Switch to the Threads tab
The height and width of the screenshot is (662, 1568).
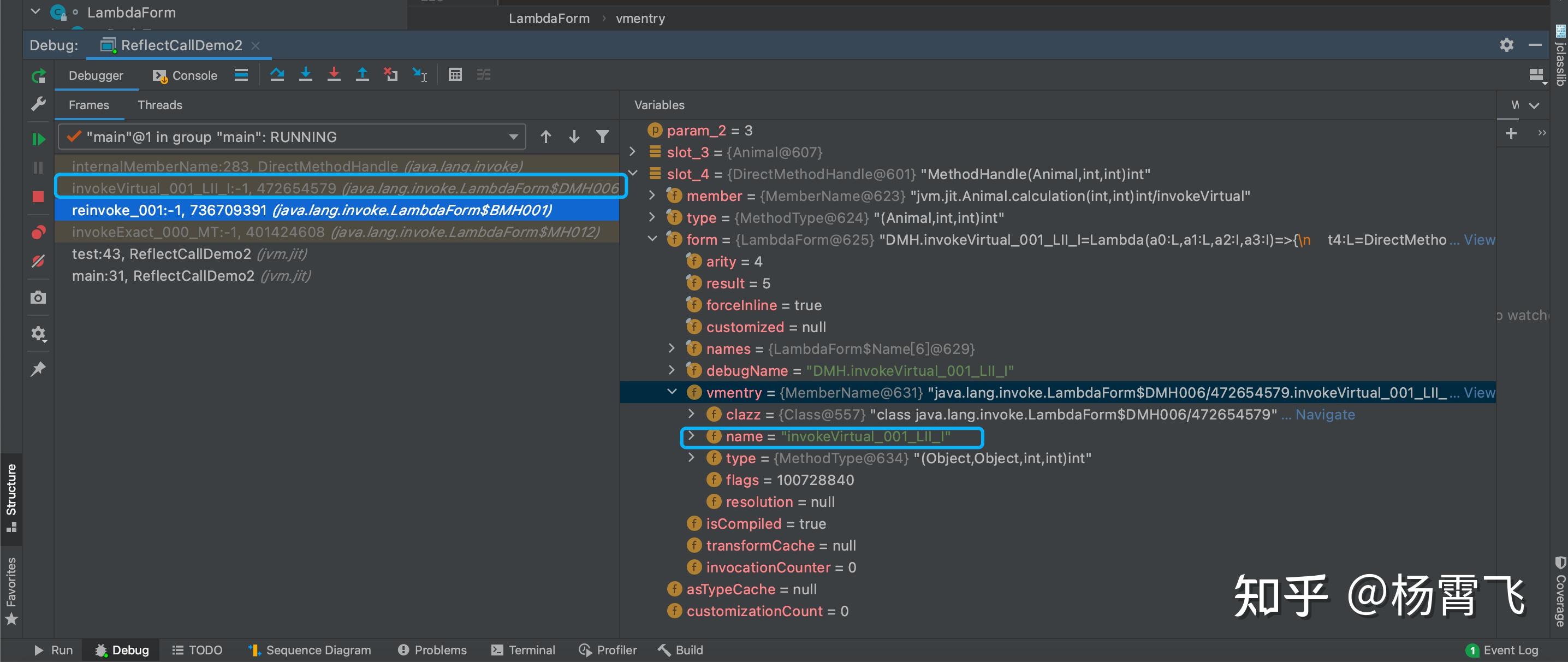159,105
